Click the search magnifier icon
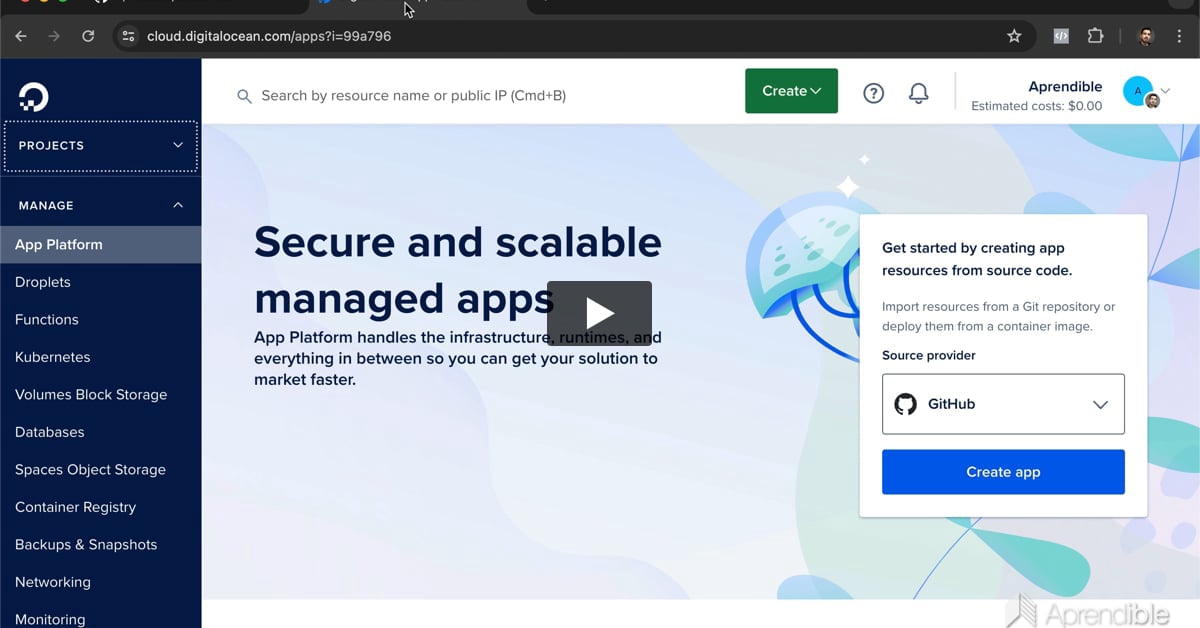Image resolution: width=1200 pixels, height=628 pixels. pyautogui.click(x=244, y=96)
